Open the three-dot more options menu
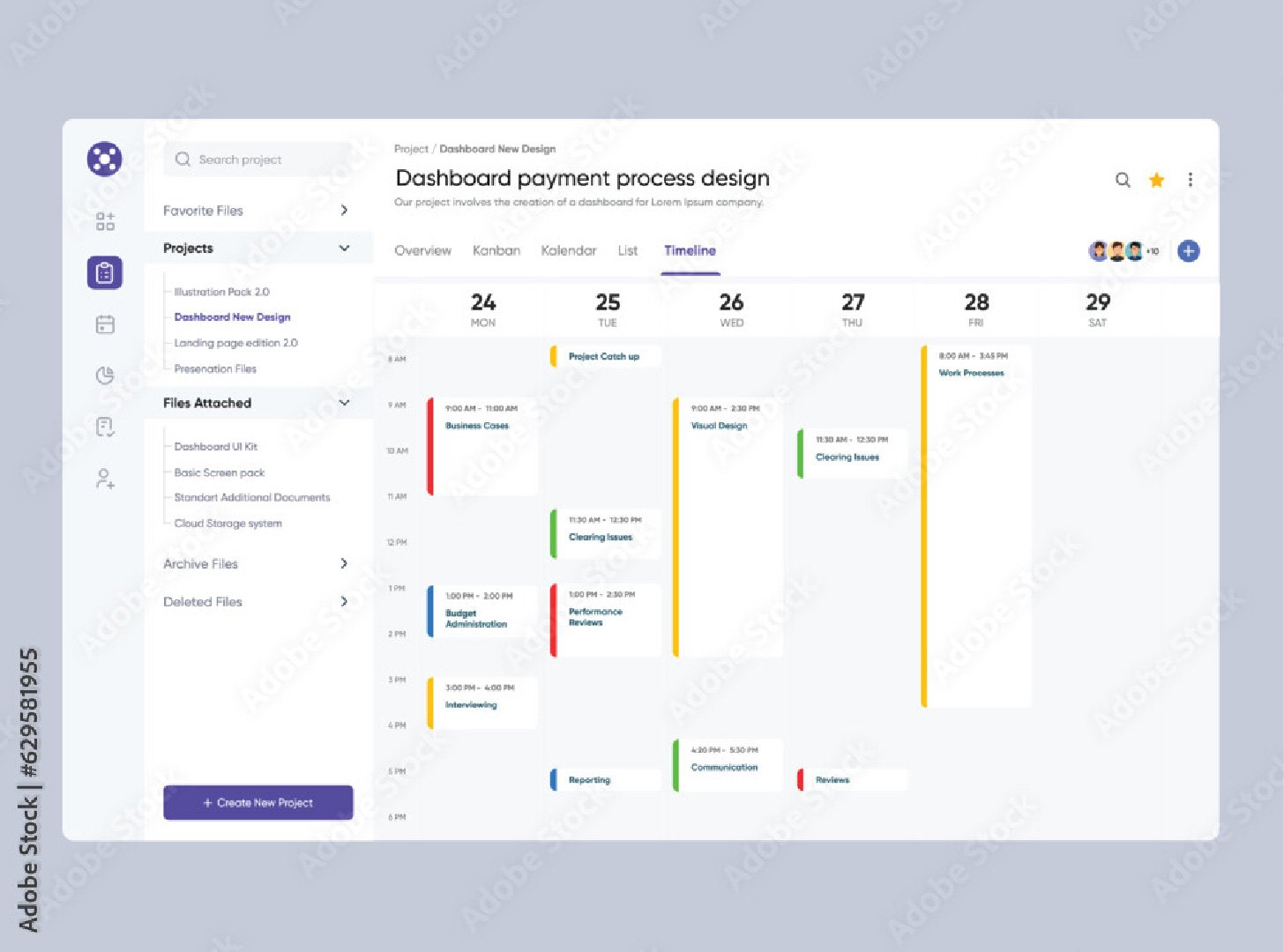Screen dimensions: 1284x952 pos(1190,180)
